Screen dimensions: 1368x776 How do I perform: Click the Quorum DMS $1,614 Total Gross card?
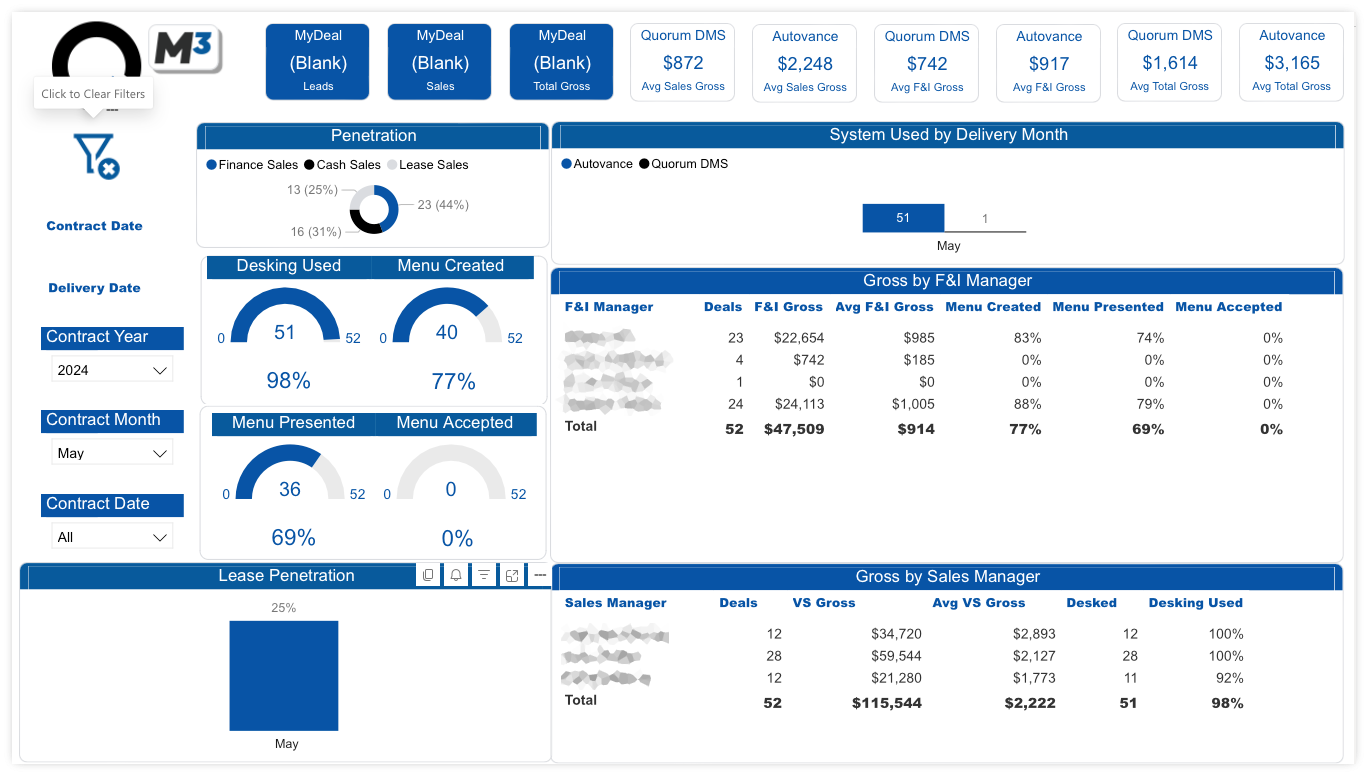(1170, 62)
